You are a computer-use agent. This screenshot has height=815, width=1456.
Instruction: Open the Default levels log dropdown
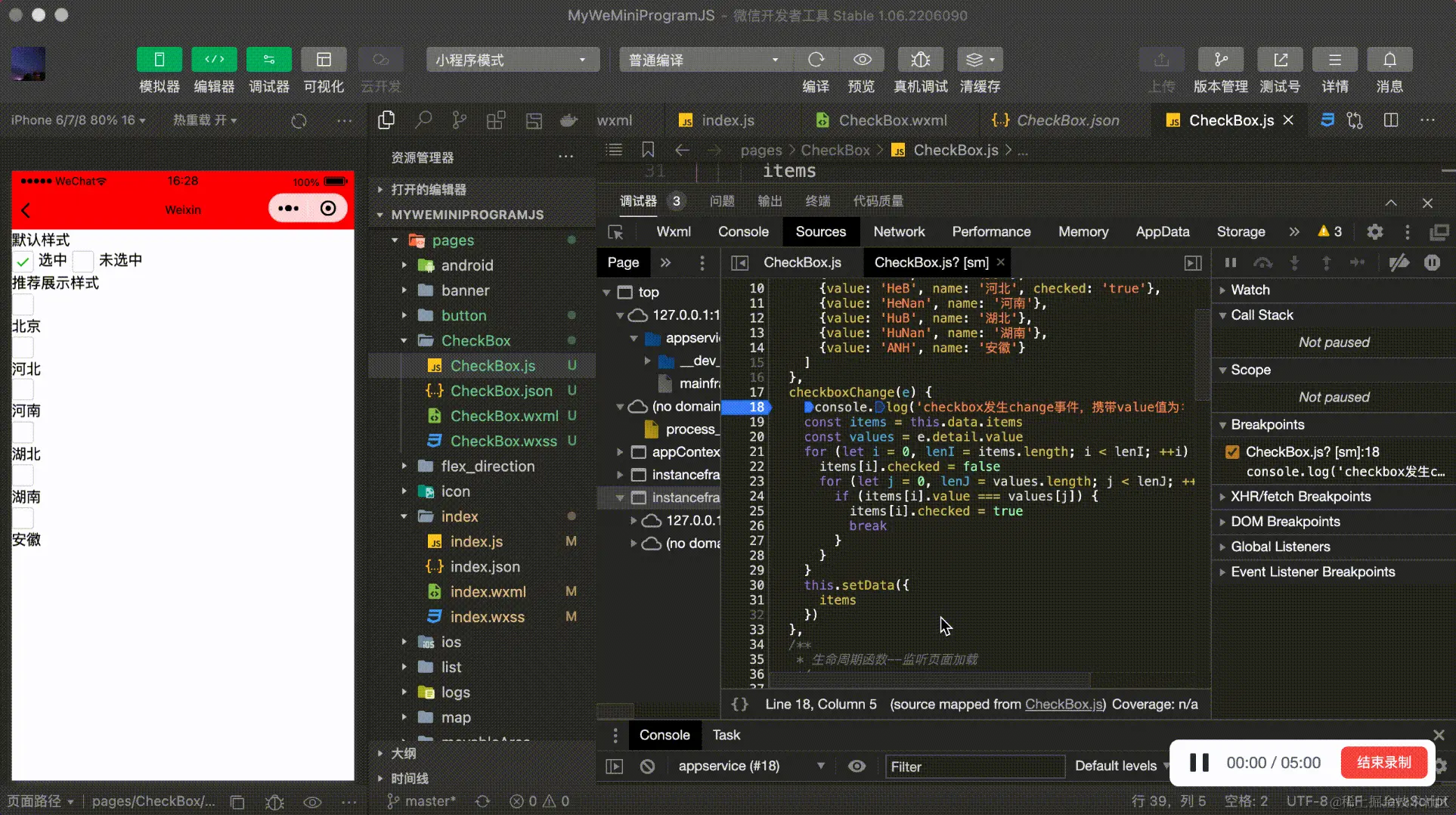(1122, 766)
